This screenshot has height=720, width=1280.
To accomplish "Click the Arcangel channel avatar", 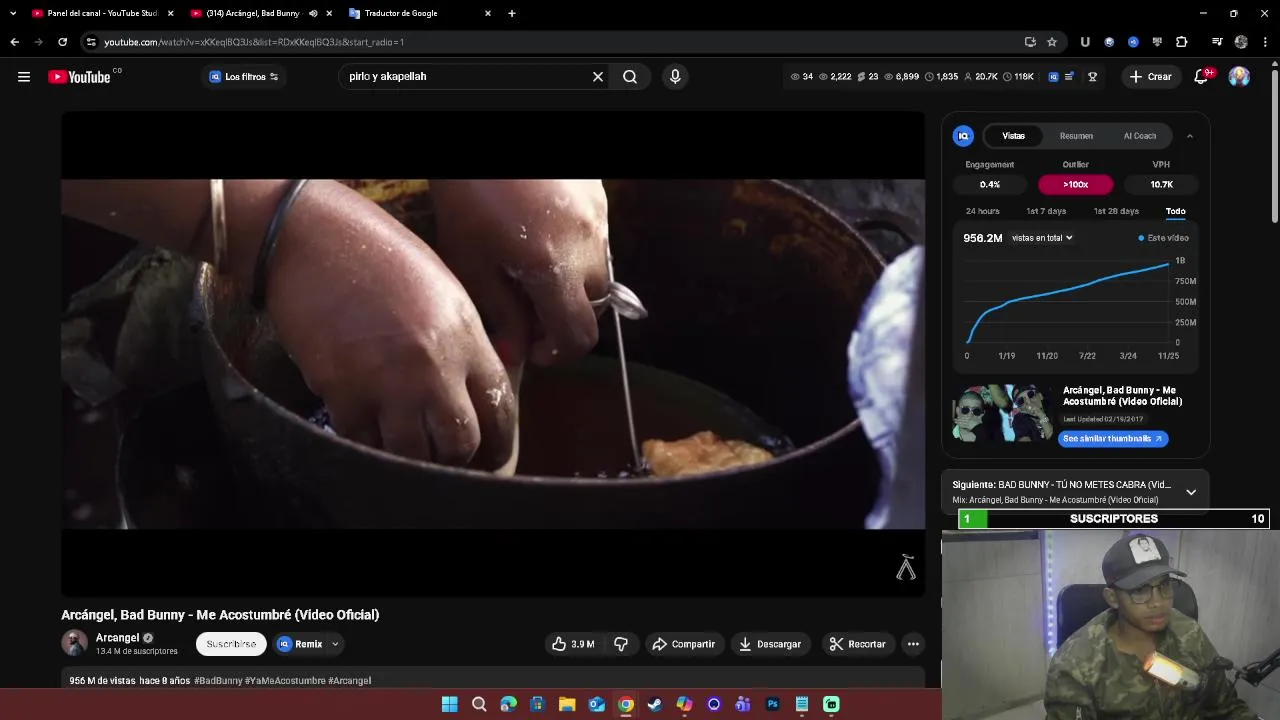I will pos(74,643).
